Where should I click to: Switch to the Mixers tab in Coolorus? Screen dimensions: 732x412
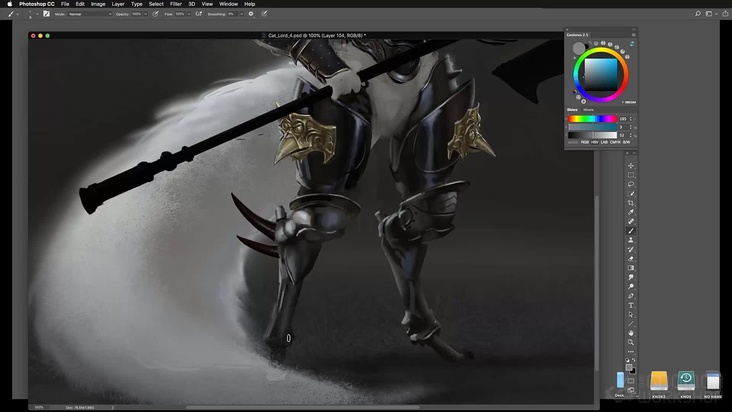click(588, 110)
